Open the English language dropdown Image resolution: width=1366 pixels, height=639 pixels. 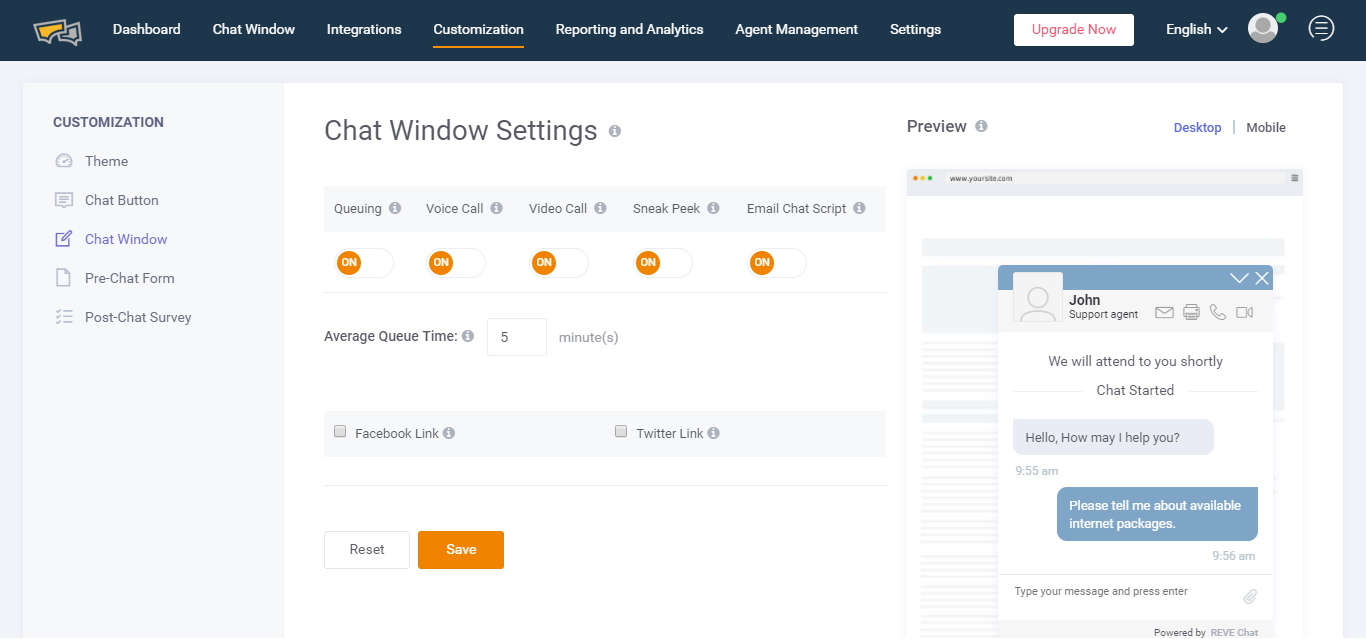click(1197, 29)
